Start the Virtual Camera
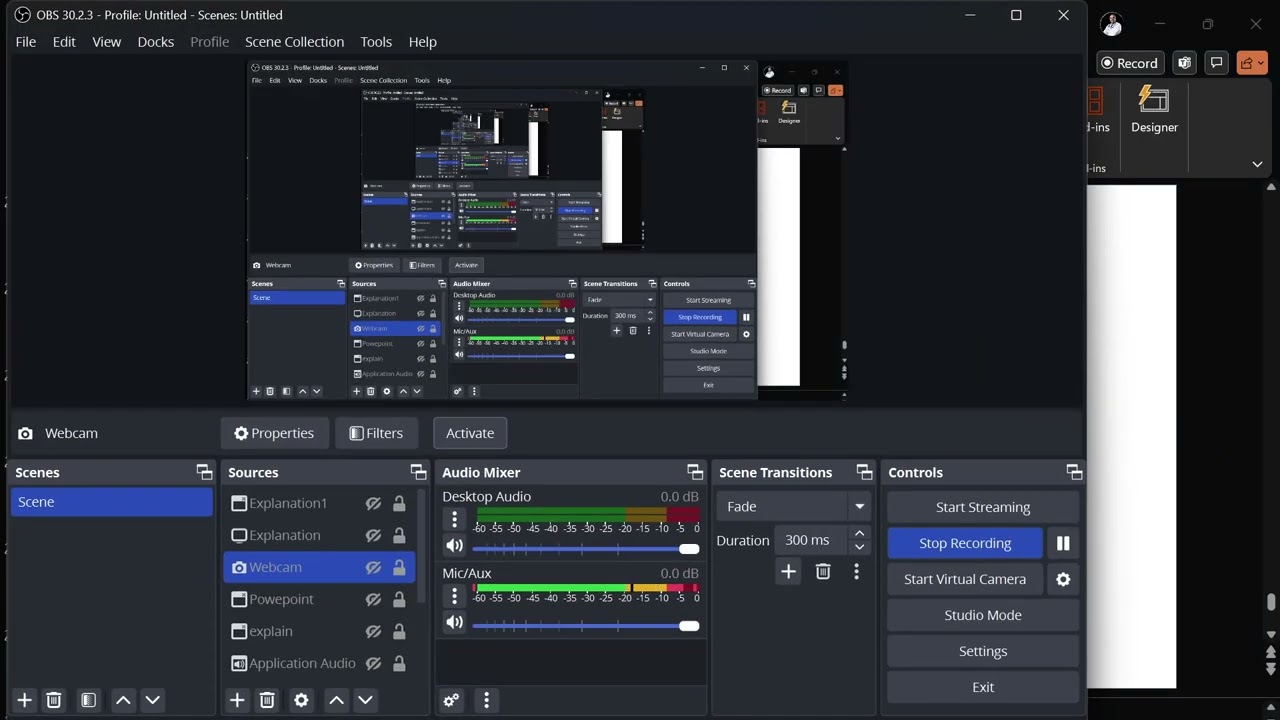This screenshot has height=720, width=1280. [x=965, y=579]
